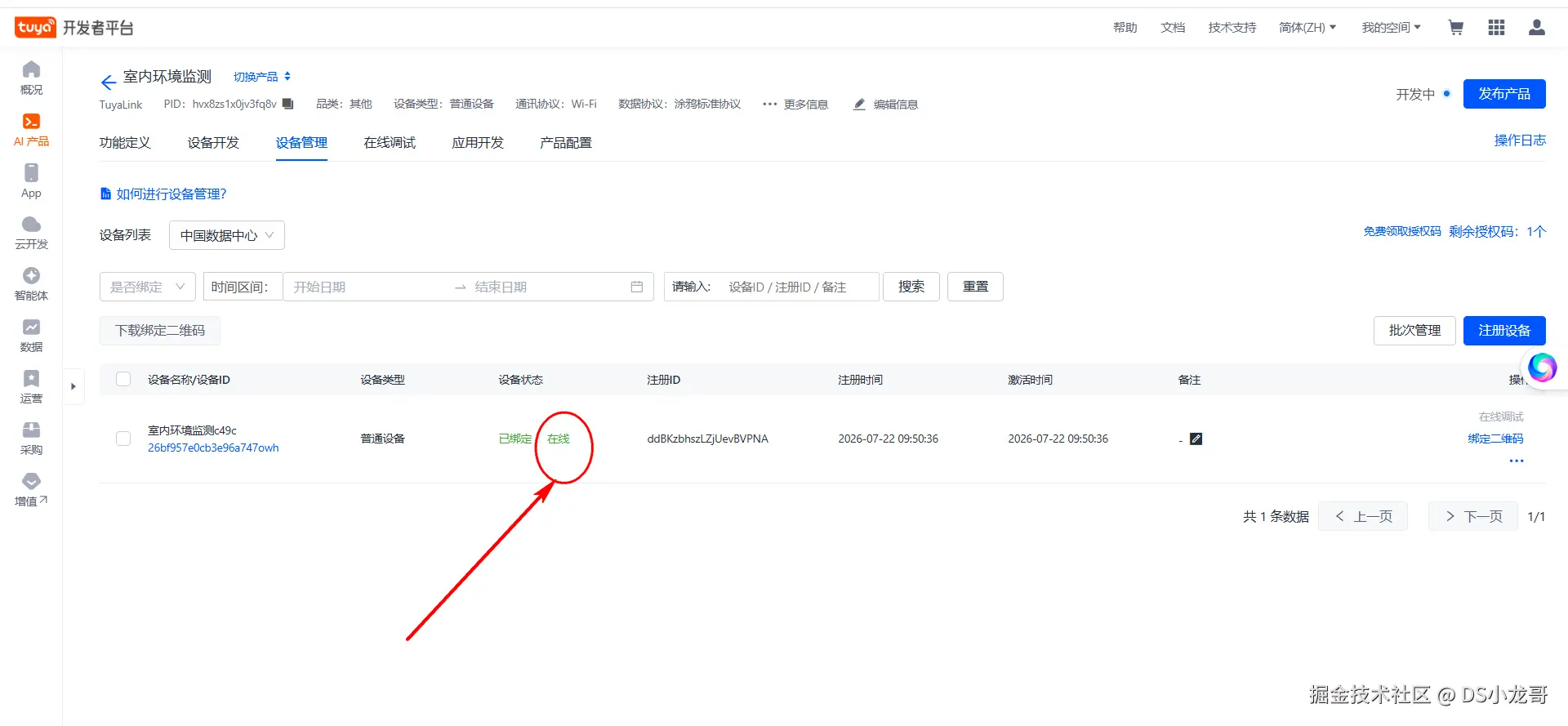Click the back arrow beside 室内环境监测
The height and width of the screenshot is (726, 1568).
[109, 82]
